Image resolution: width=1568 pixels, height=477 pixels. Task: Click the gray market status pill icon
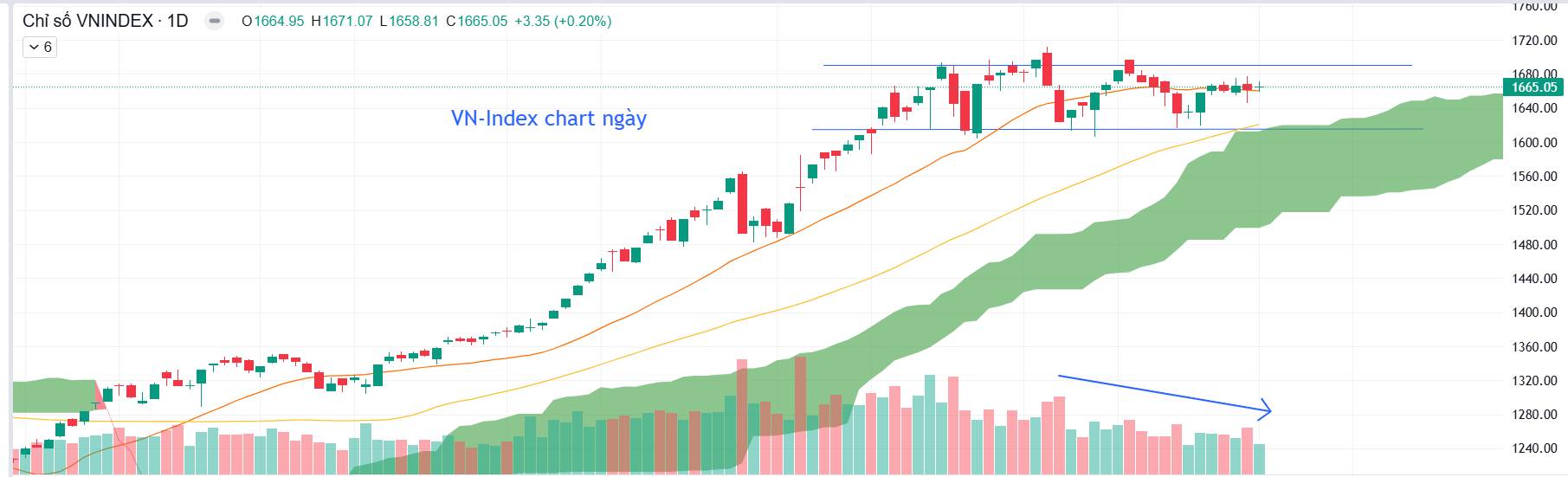pyautogui.click(x=216, y=21)
